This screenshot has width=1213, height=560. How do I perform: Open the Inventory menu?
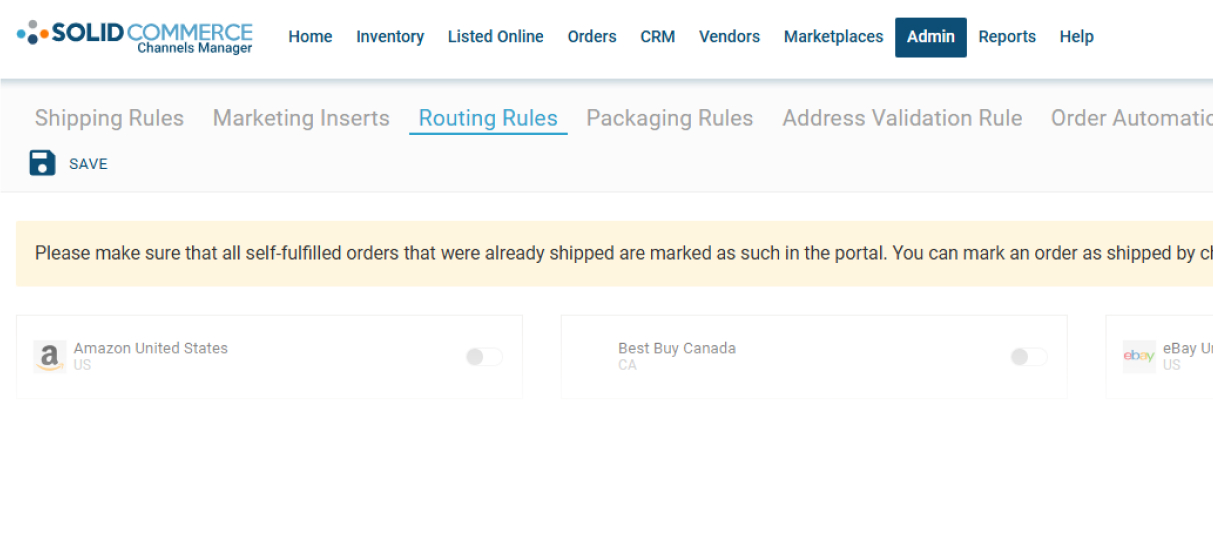(x=390, y=37)
